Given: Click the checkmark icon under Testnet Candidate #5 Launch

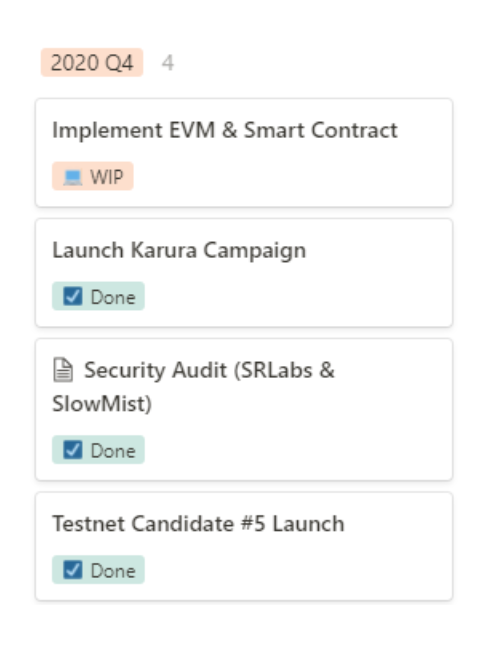Looking at the screenshot, I should 73,570.
